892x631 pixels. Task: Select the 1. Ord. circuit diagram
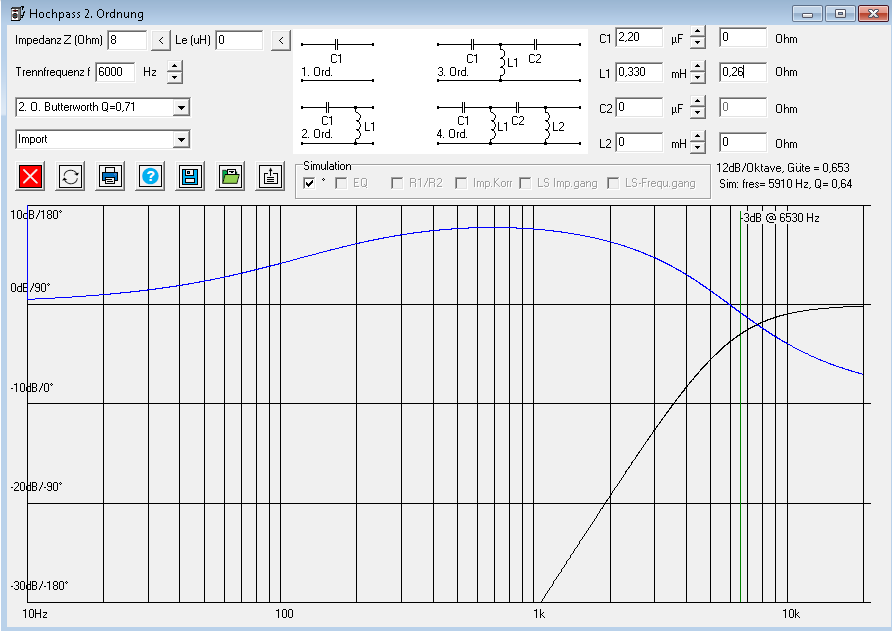click(337, 60)
